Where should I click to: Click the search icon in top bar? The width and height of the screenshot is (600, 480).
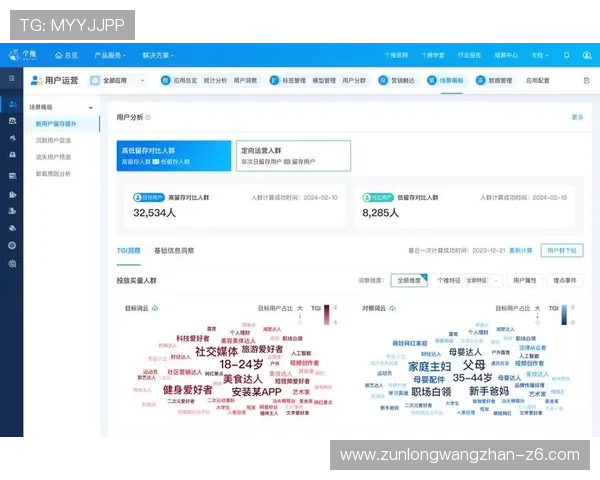[567, 55]
